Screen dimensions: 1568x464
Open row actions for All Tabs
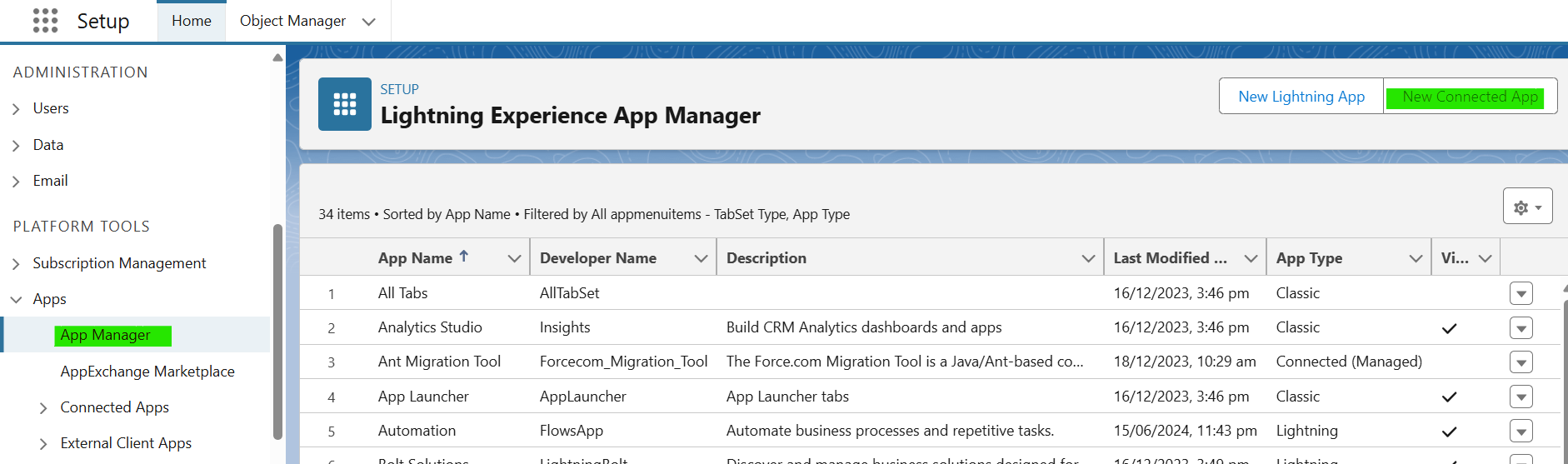coord(1521,293)
